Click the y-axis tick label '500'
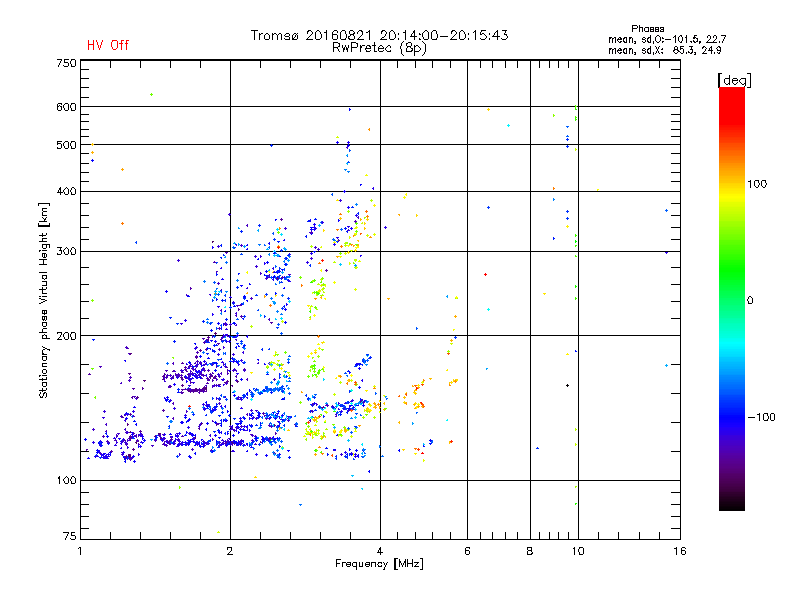Viewport: 800px width, 600px height. click(x=66, y=145)
